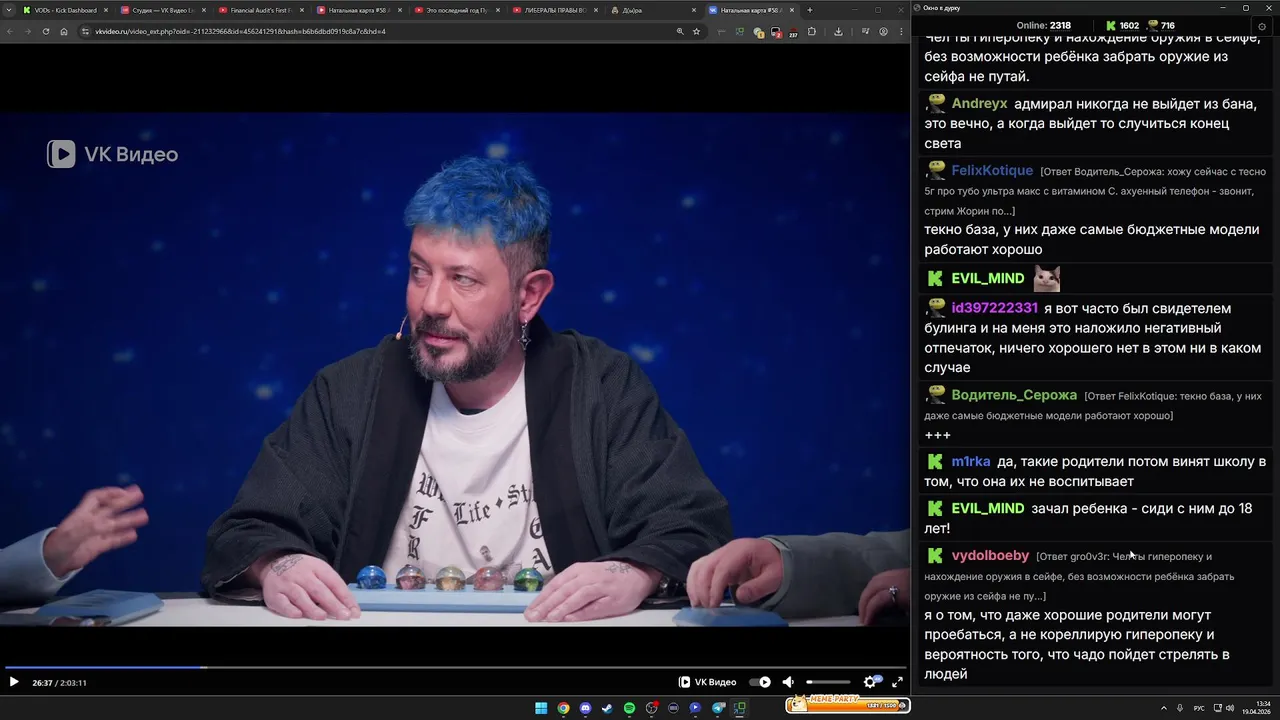1280x720 pixels.
Task: Open the extensions puzzle icon
Action: pos(811,31)
